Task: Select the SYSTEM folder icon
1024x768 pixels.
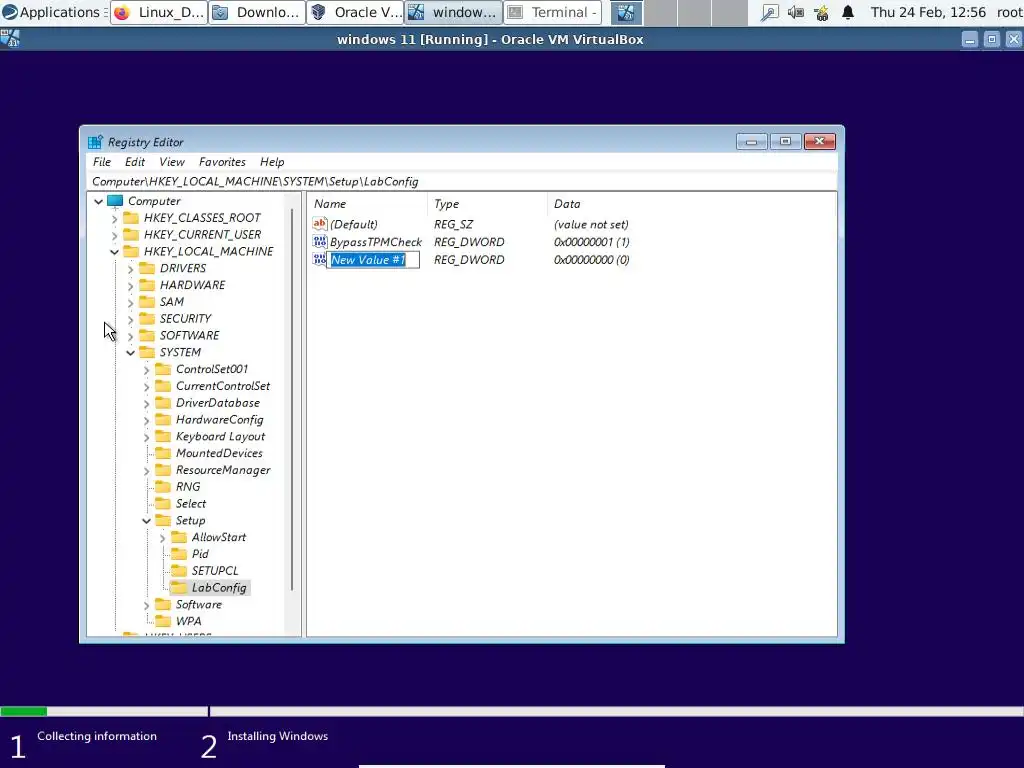Action: (x=147, y=352)
